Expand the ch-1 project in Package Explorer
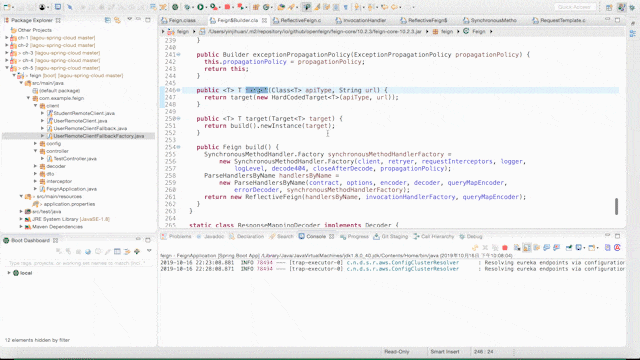 tap(7, 38)
